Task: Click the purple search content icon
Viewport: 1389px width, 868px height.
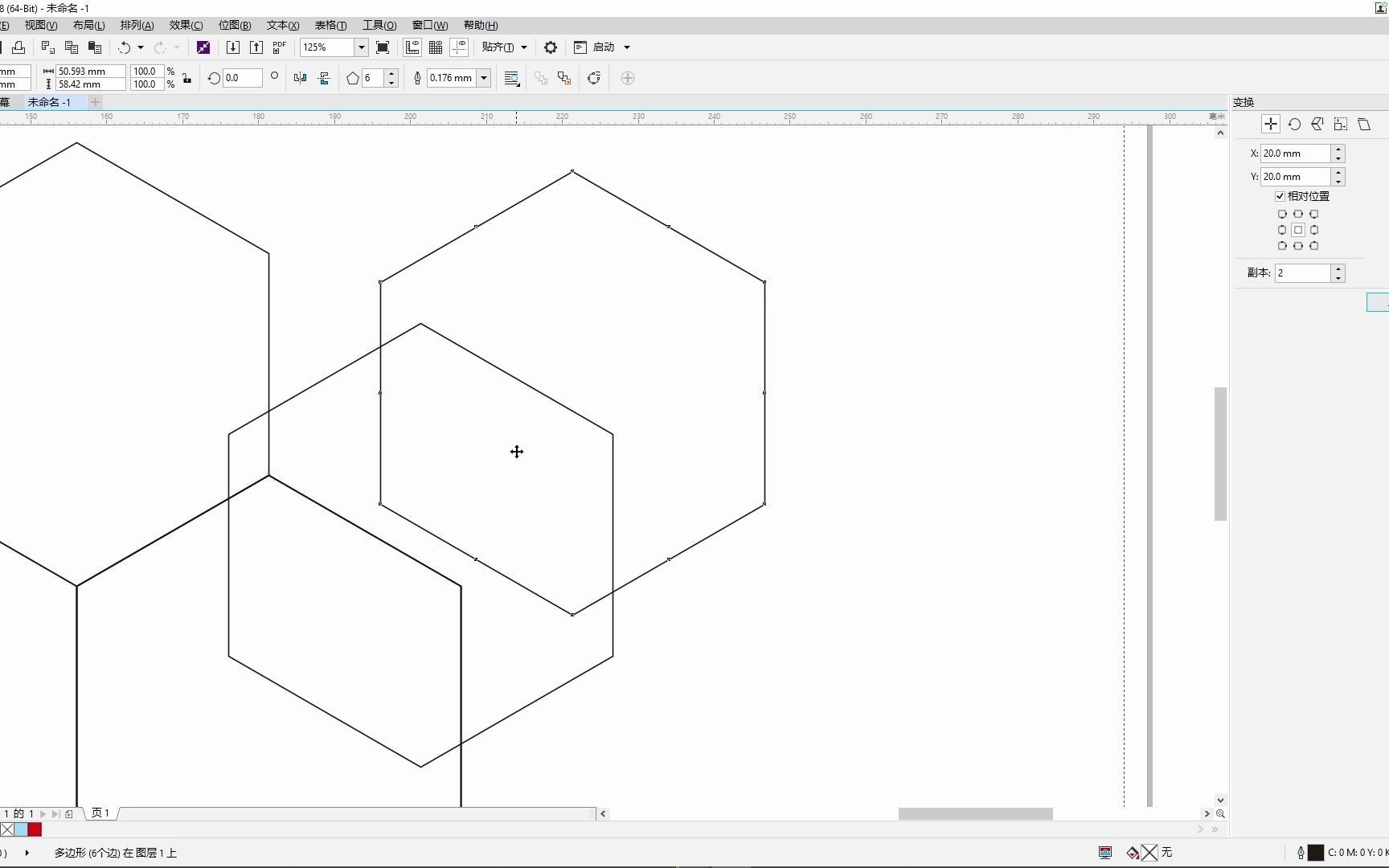Action: pos(203,47)
